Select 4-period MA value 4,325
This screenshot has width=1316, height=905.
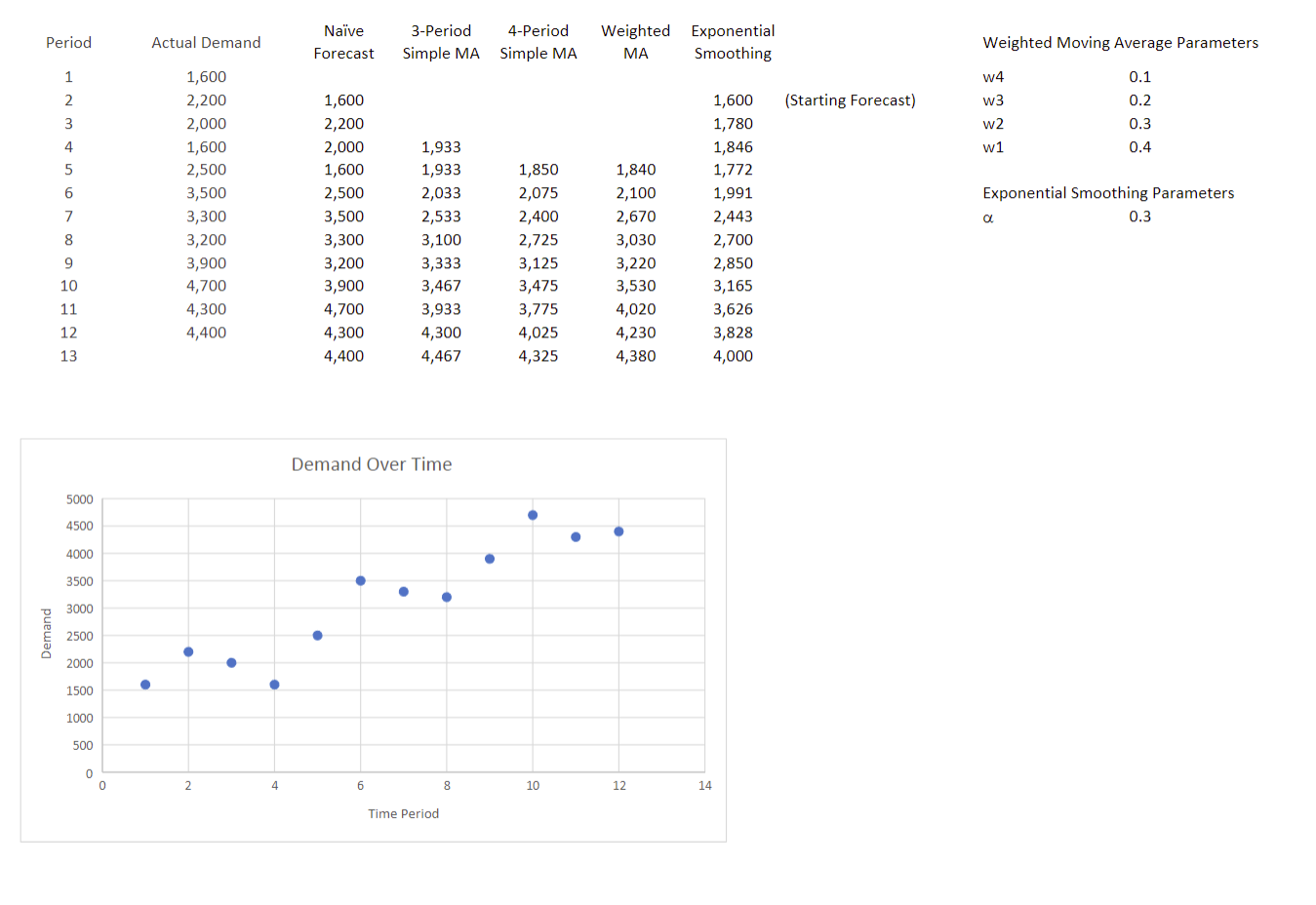click(538, 356)
